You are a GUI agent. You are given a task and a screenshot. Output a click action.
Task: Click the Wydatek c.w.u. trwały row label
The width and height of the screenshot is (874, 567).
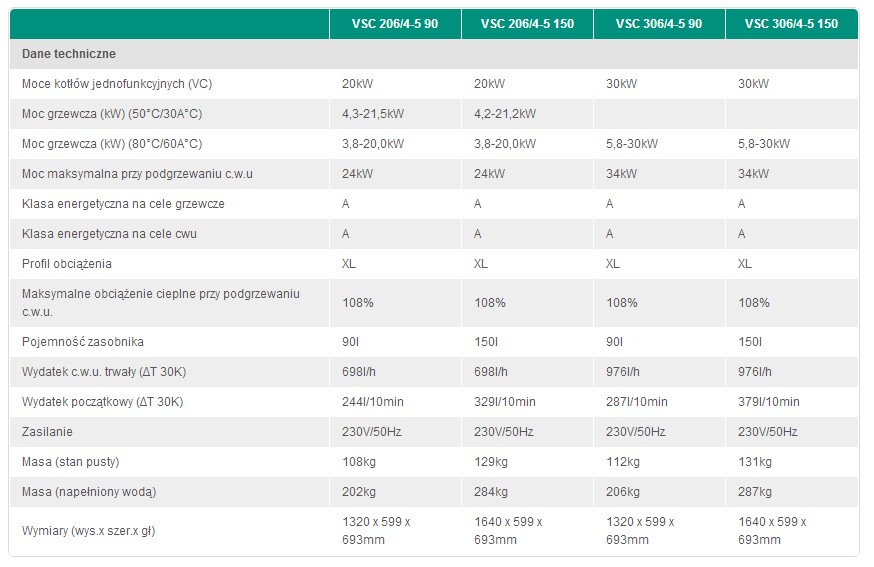pyautogui.click(x=104, y=372)
